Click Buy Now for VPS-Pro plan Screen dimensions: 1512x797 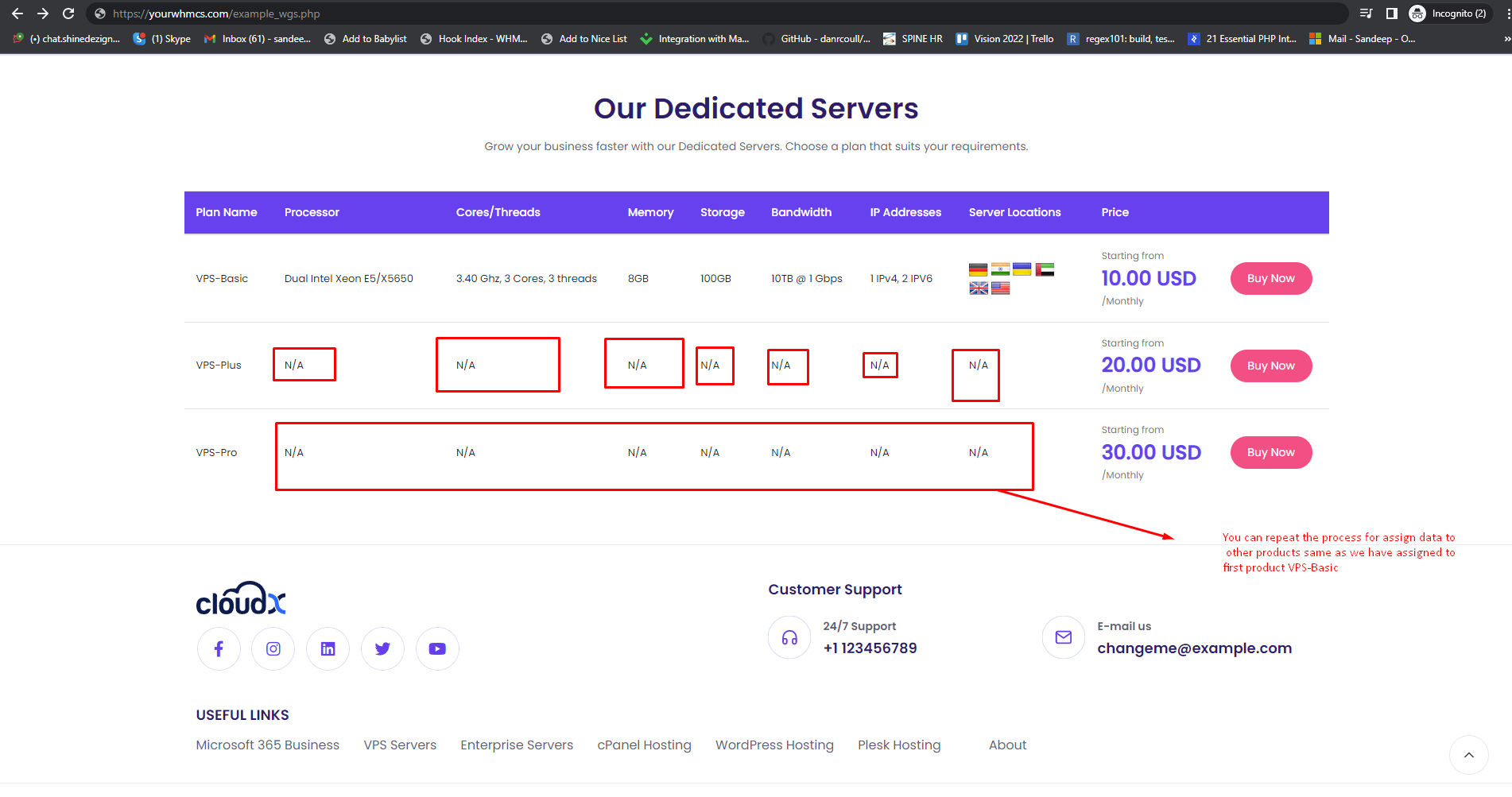1270,452
